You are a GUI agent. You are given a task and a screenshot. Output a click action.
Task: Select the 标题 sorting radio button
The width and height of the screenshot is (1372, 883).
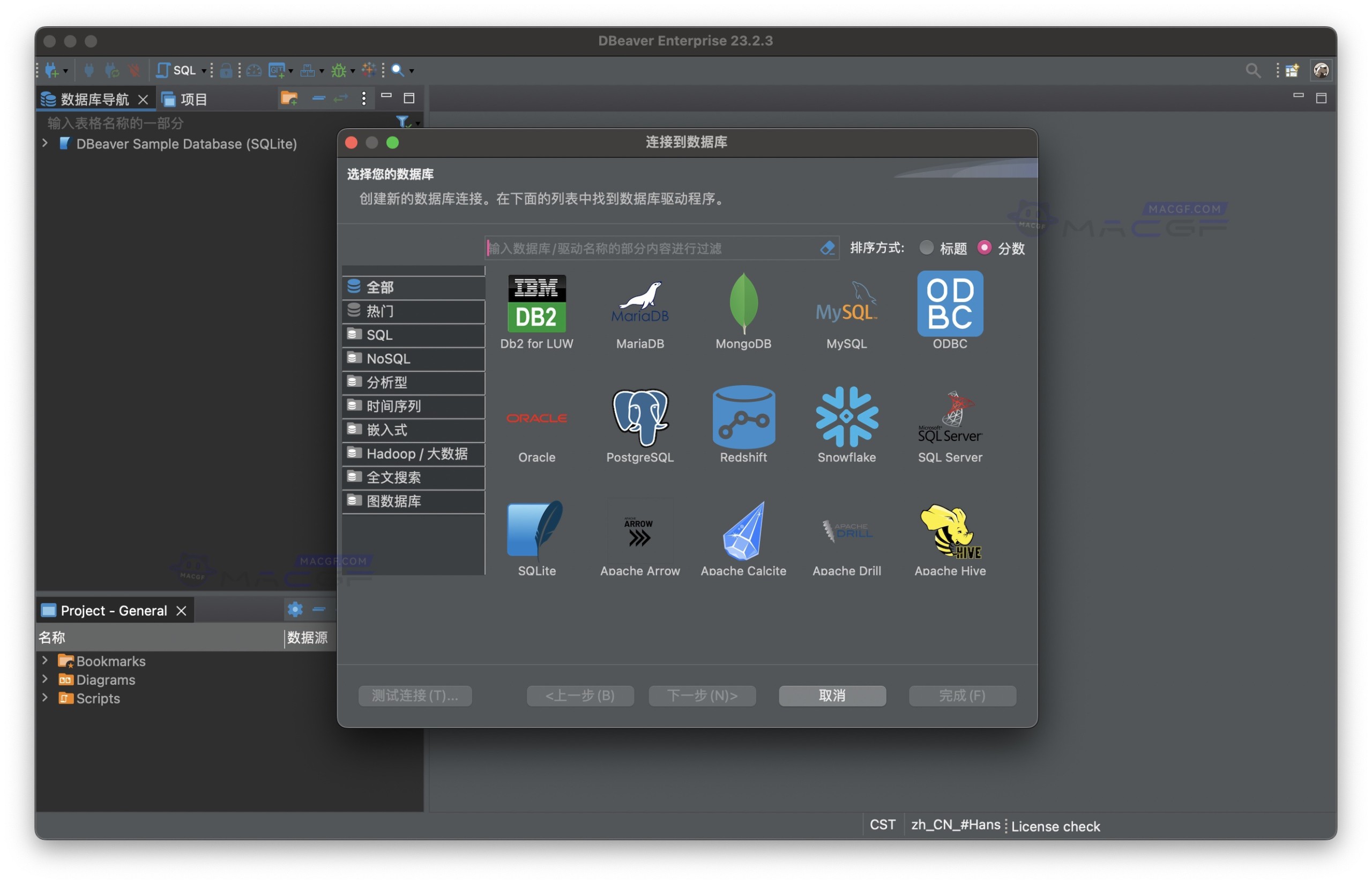tap(927, 248)
